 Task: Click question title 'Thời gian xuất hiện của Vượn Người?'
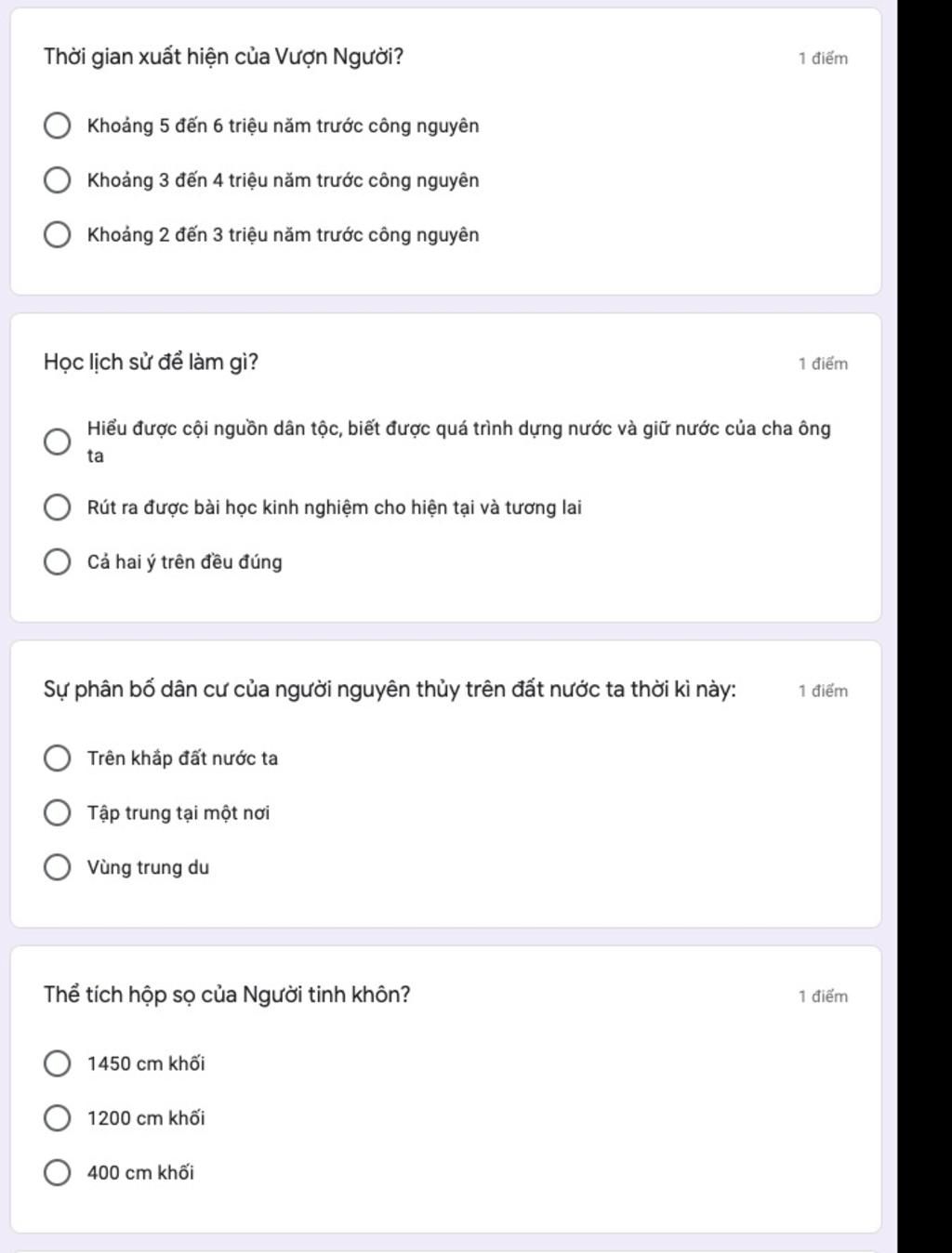pos(223,57)
